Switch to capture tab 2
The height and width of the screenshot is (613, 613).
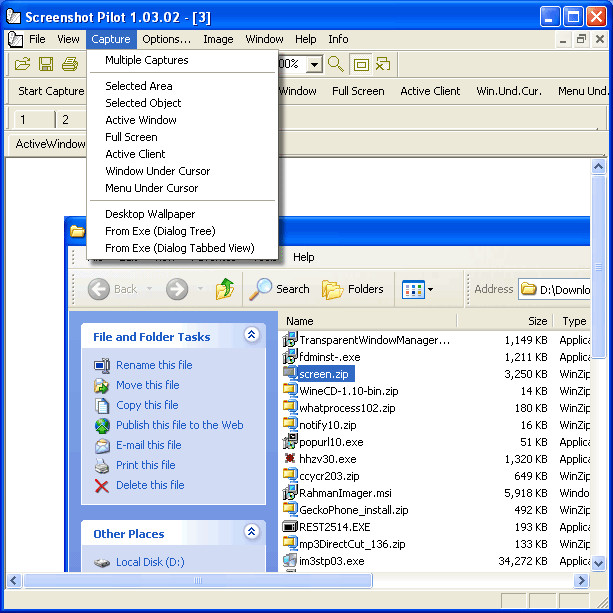pyautogui.click(x=70, y=119)
